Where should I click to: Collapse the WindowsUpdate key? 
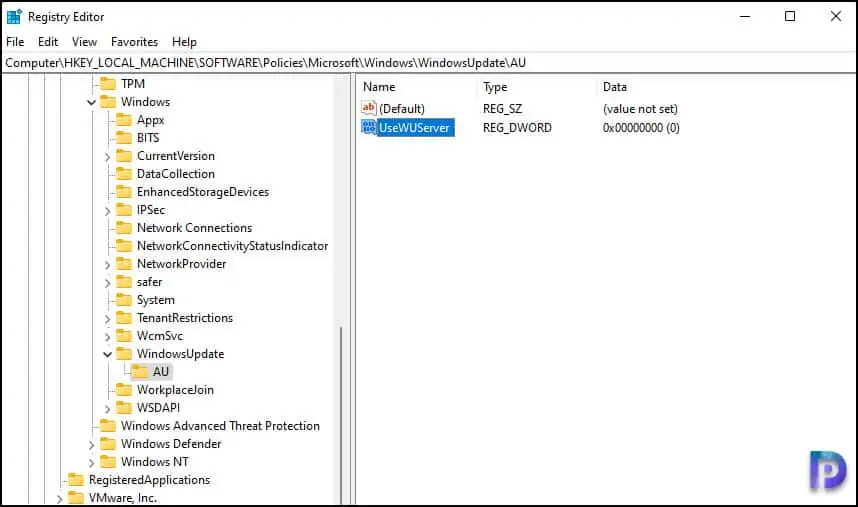107,354
